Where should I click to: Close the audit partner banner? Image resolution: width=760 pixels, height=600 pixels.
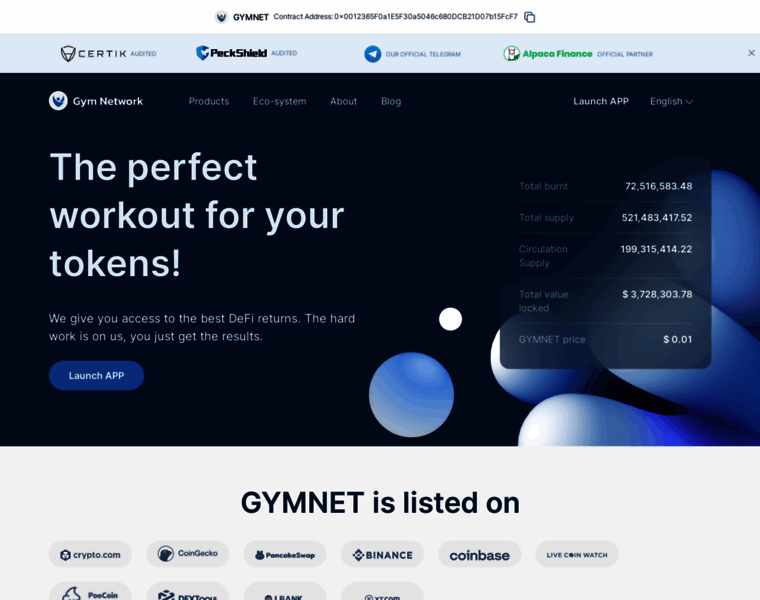pyautogui.click(x=751, y=53)
